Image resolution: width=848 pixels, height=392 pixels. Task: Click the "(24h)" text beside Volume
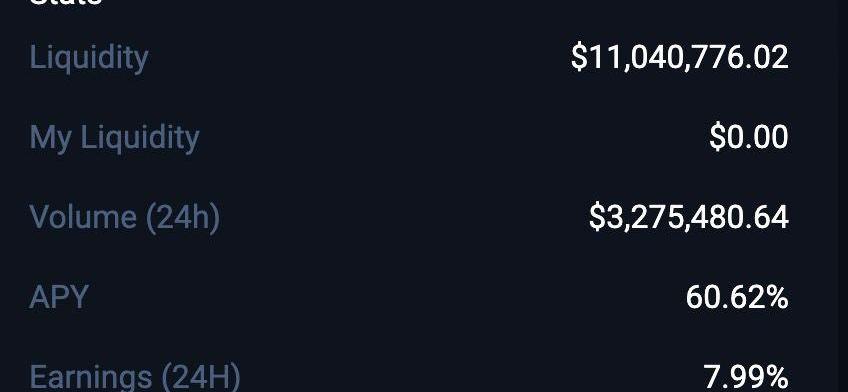pyautogui.click(x=183, y=217)
